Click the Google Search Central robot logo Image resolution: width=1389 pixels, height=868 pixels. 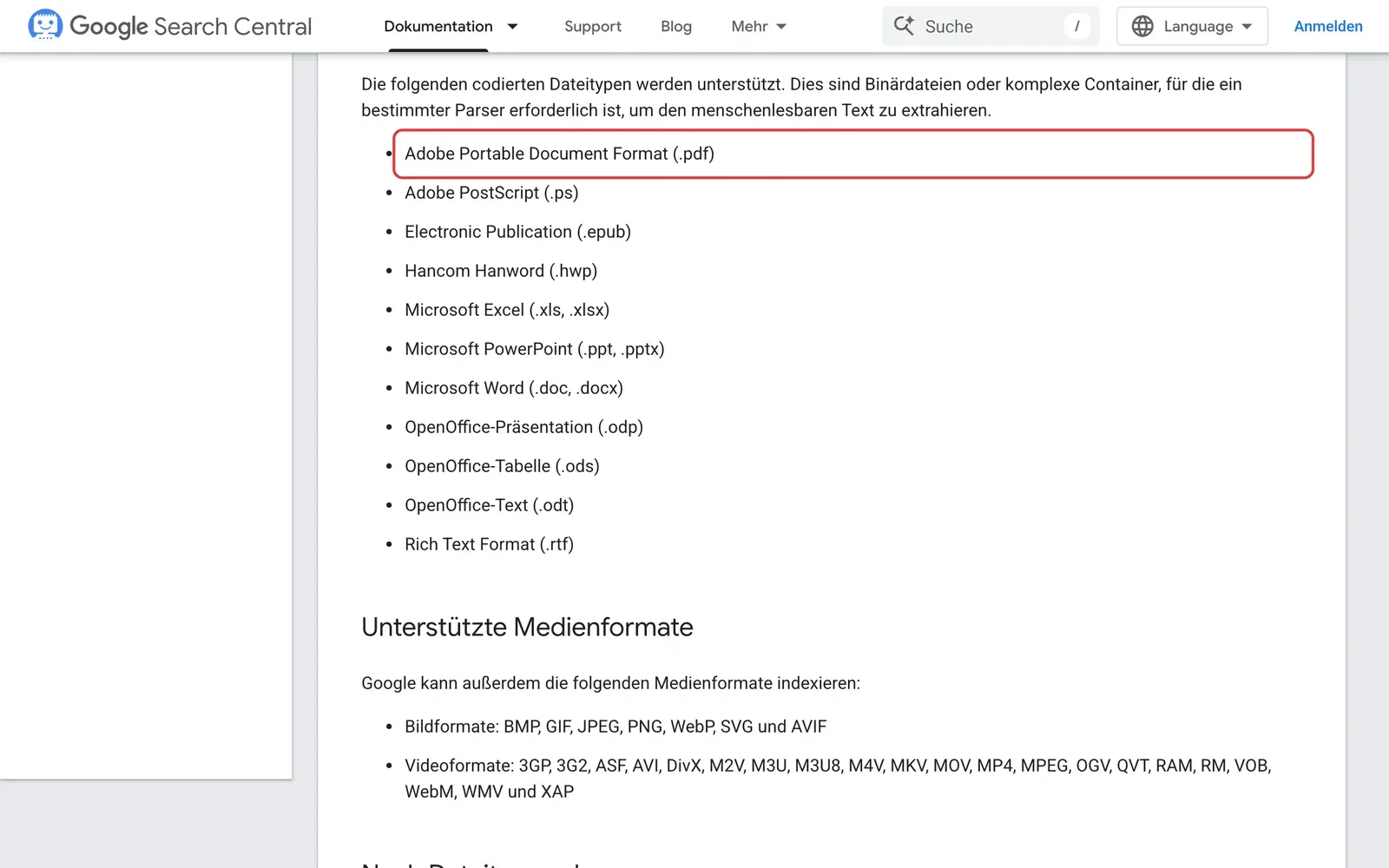[45, 25]
